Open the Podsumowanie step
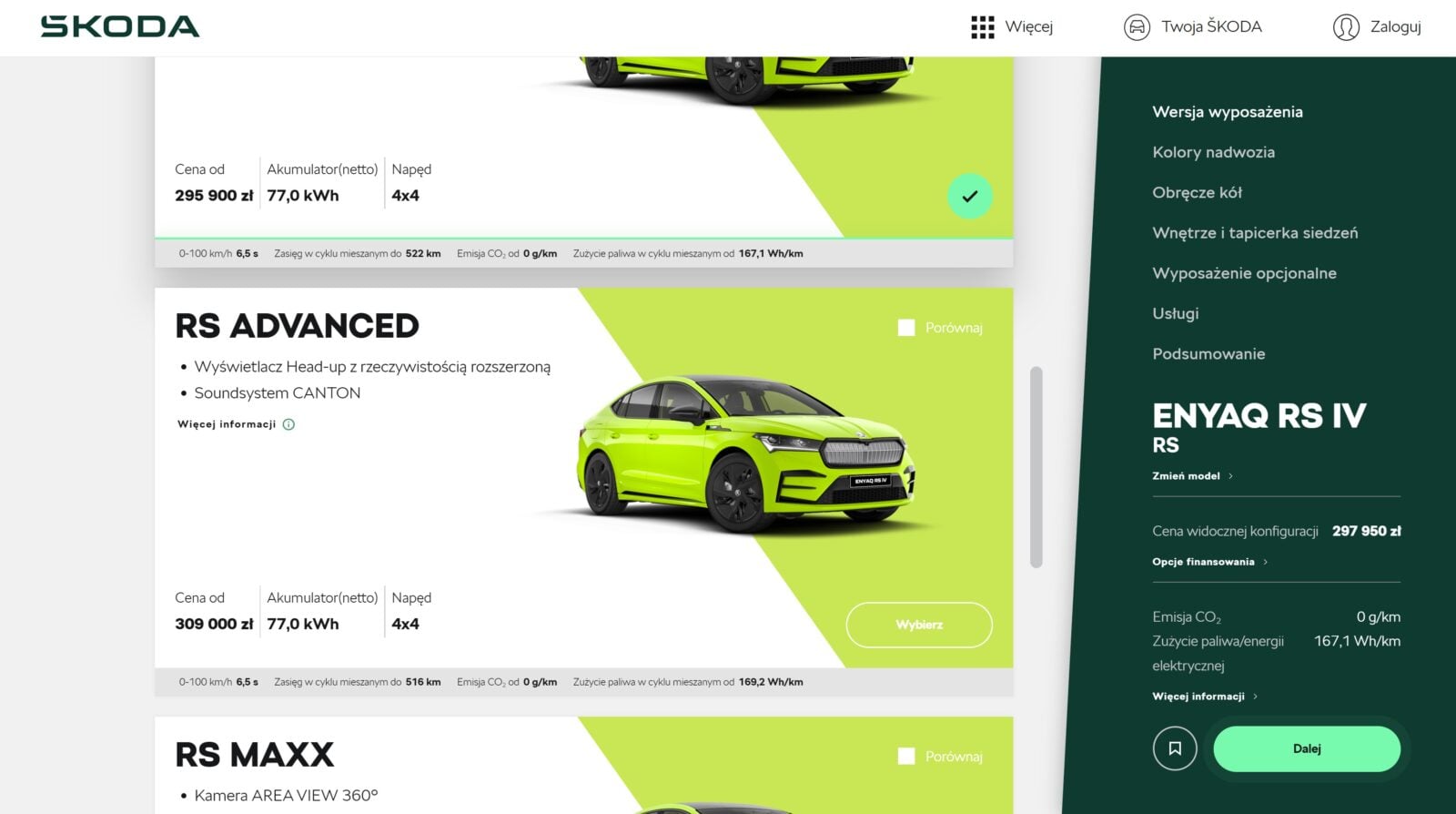This screenshot has width=1456, height=814. (x=1208, y=353)
